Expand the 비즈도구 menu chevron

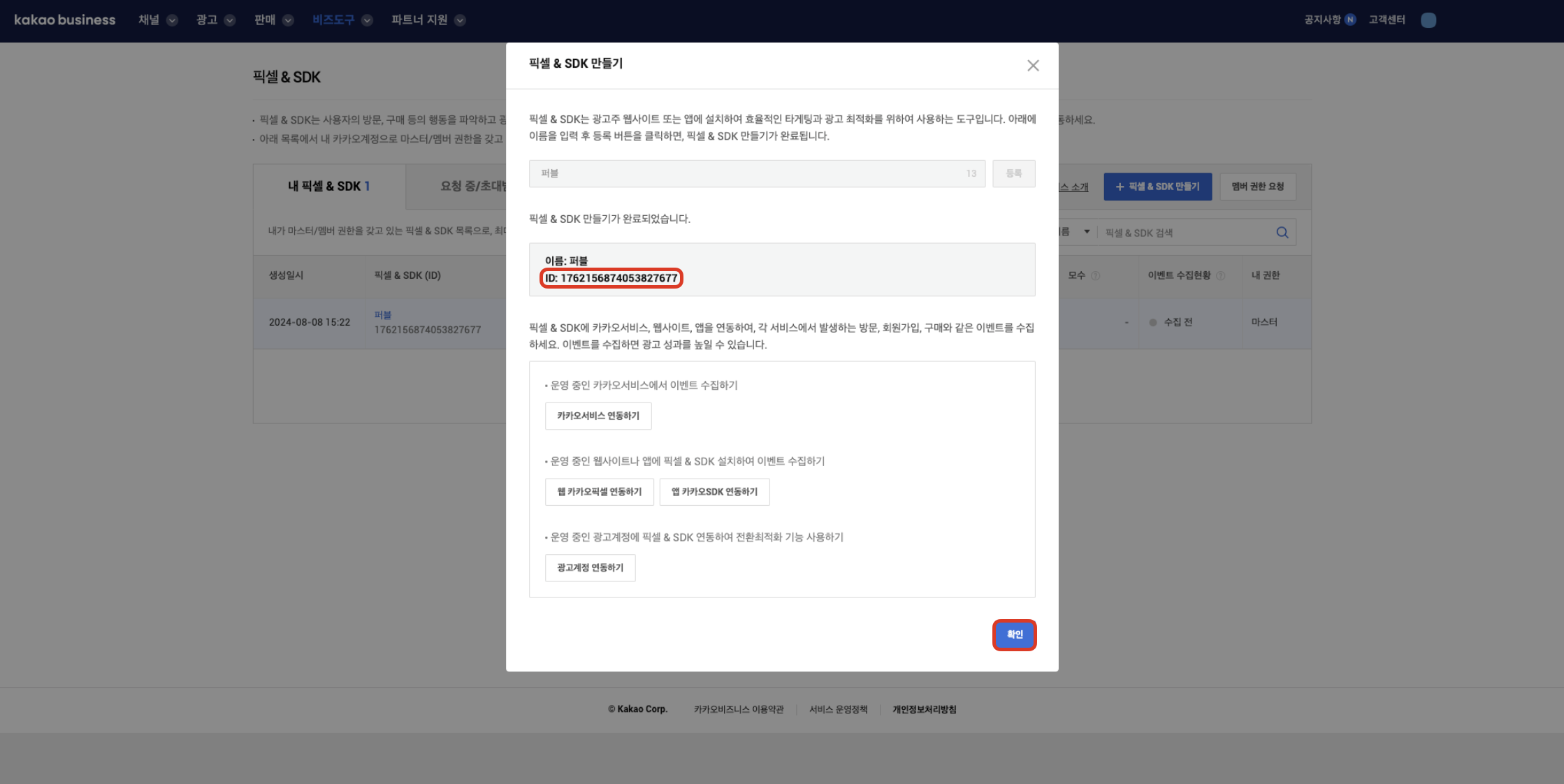pos(367,20)
